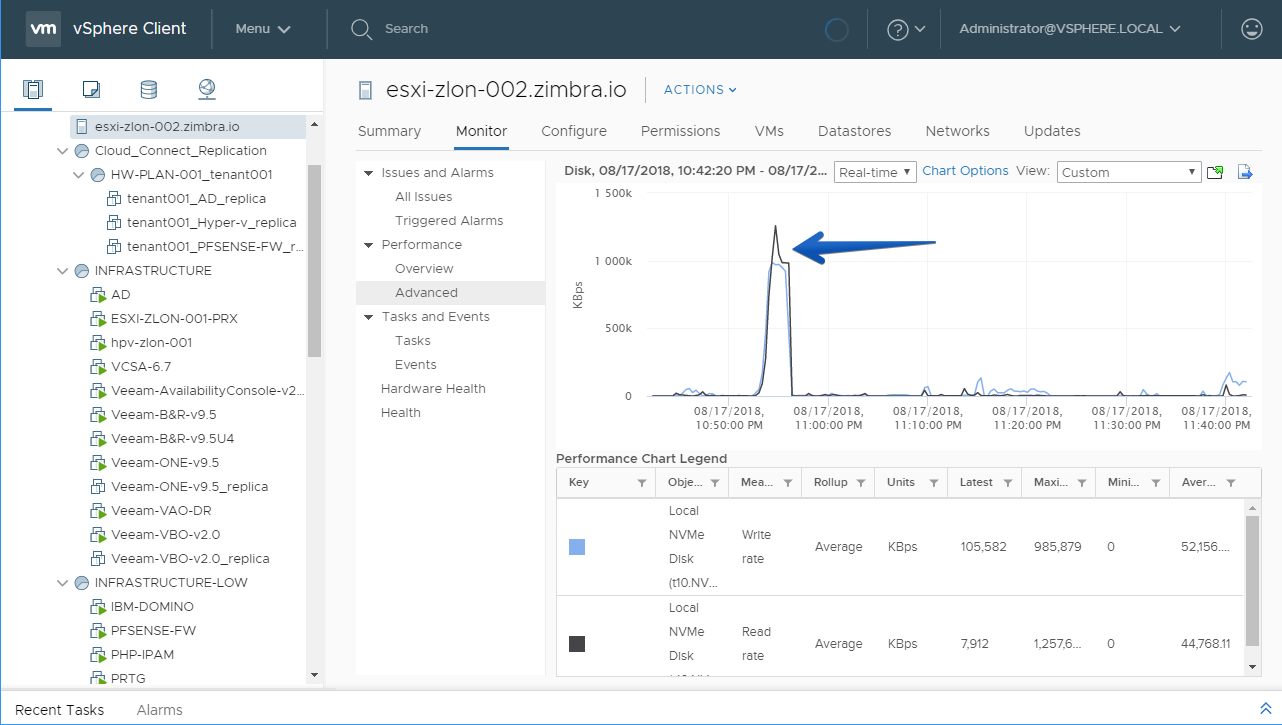Collapse the HW-PLAN-001_tenant001 tree node
Viewport: 1282px width, 725px height.
point(80,175)
